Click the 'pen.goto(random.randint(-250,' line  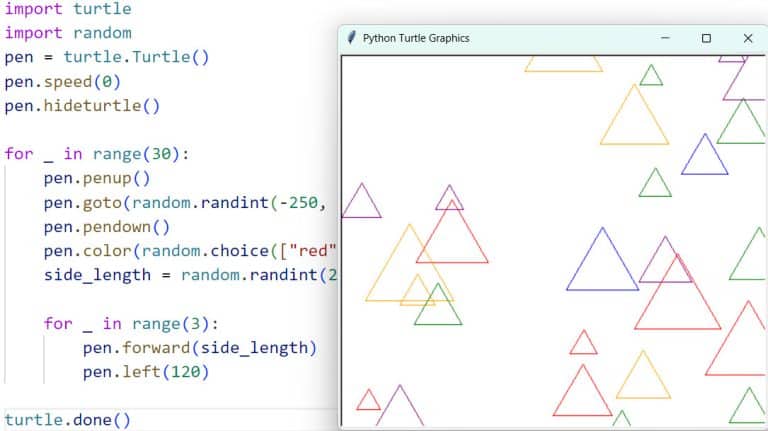pyautogui.click(x=185, y=203)
